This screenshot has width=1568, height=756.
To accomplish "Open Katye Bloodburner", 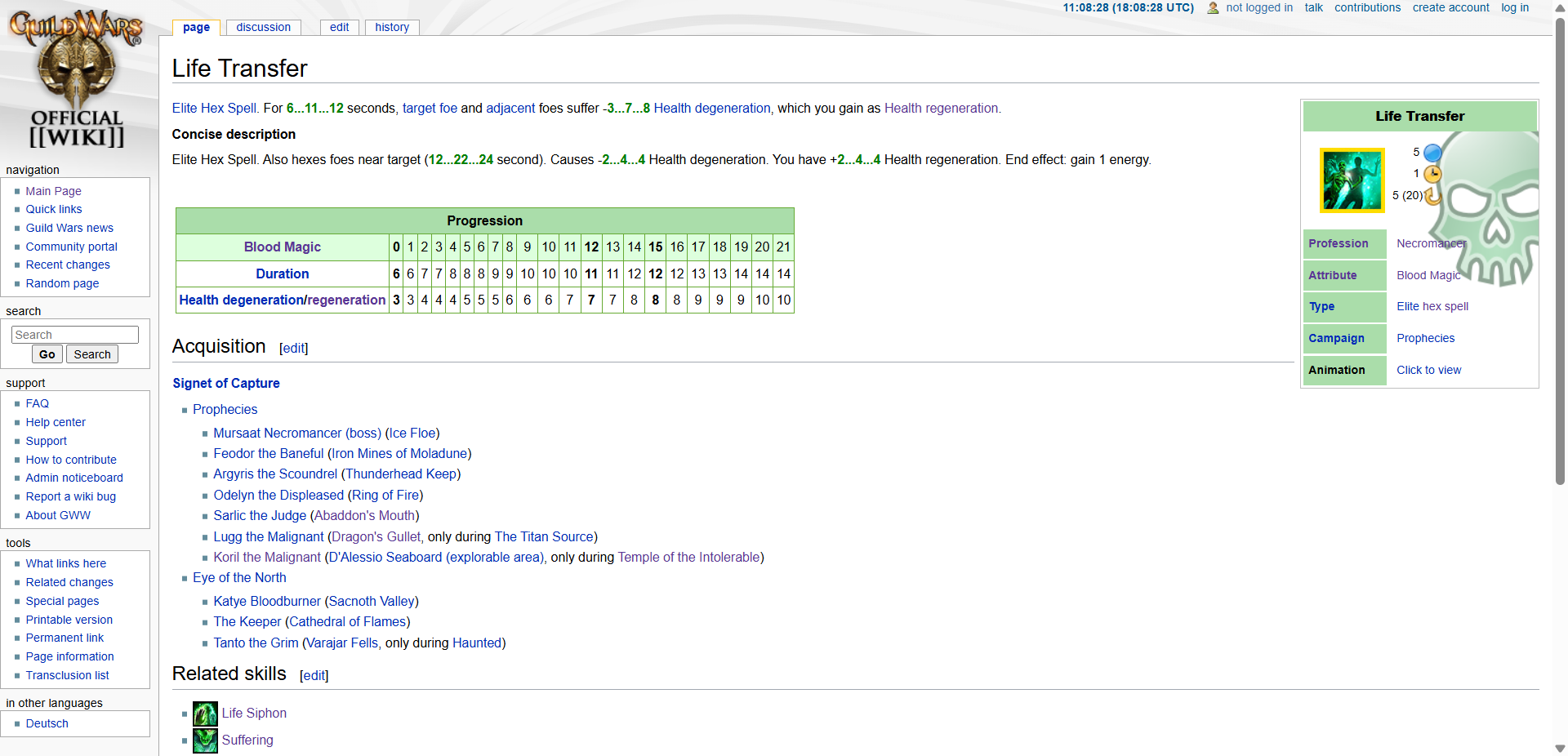I will pyautogui.click(x=267, y=601).
